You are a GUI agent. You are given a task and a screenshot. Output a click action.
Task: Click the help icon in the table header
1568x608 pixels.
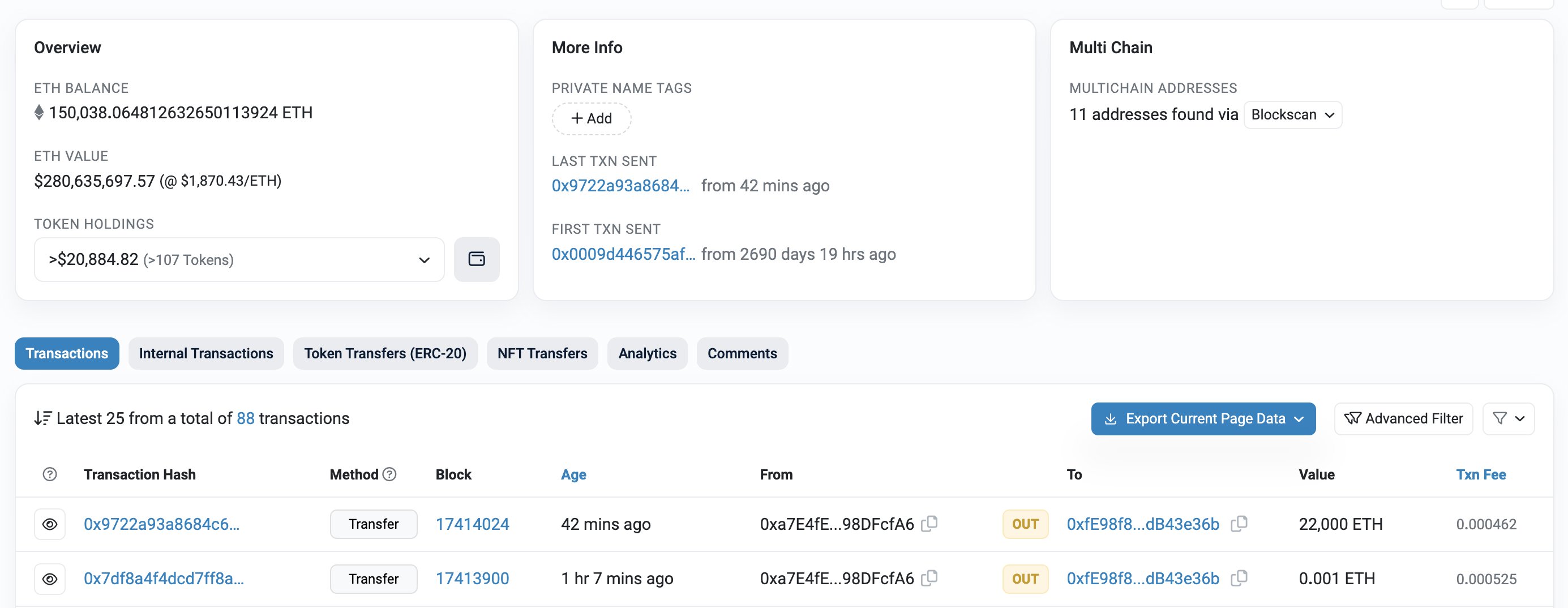50,474
